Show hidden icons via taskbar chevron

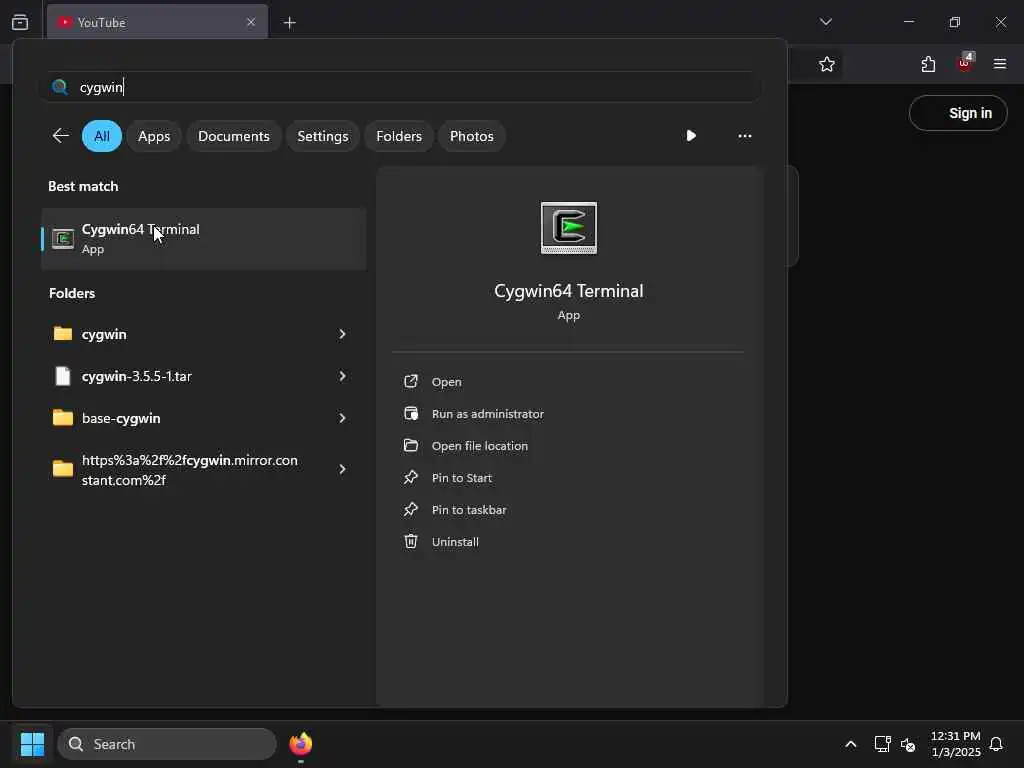[x=850, y=744]
